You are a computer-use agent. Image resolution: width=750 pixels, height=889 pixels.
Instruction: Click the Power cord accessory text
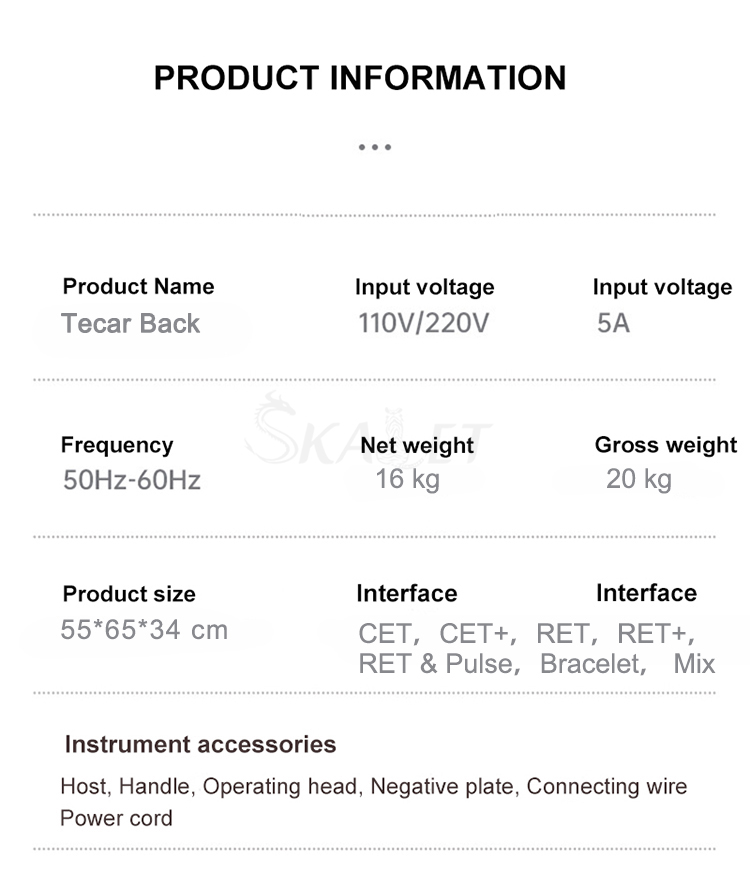pyautogui.click(x=116, y=818)
